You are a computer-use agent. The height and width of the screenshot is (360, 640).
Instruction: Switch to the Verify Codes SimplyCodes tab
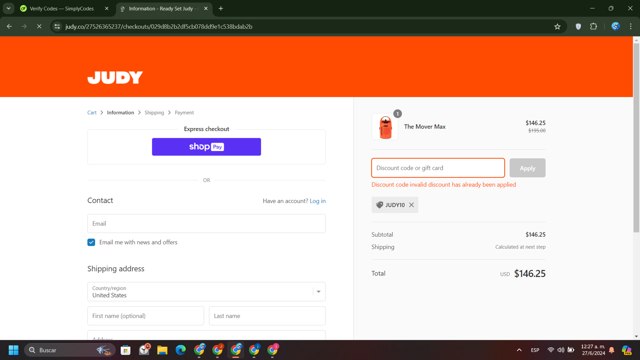61,9
